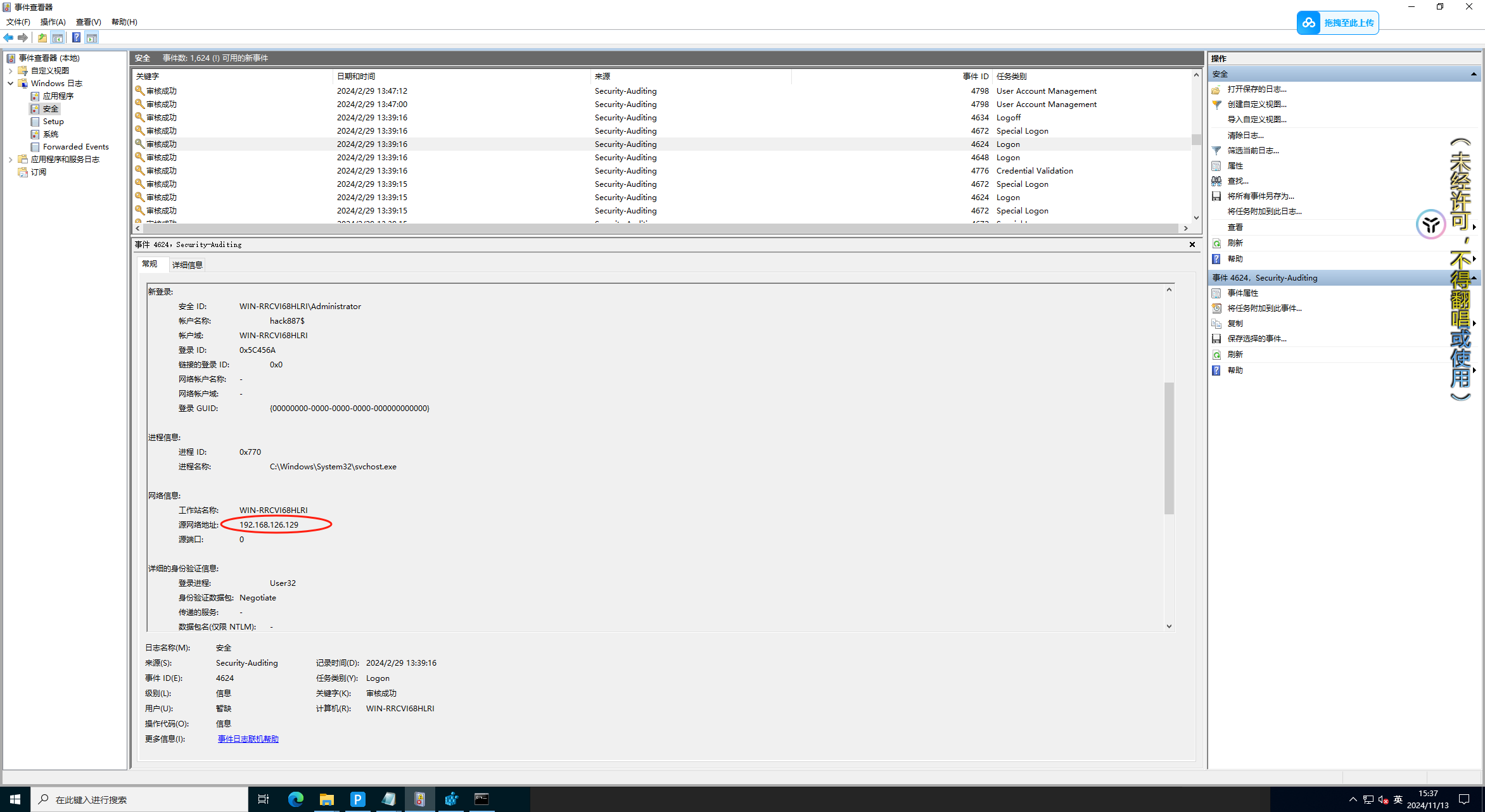The width and height of the screenshot is (1485, 812).
Task: Click the Back arrow toolbar icon
Action: (x=9, y=38)
